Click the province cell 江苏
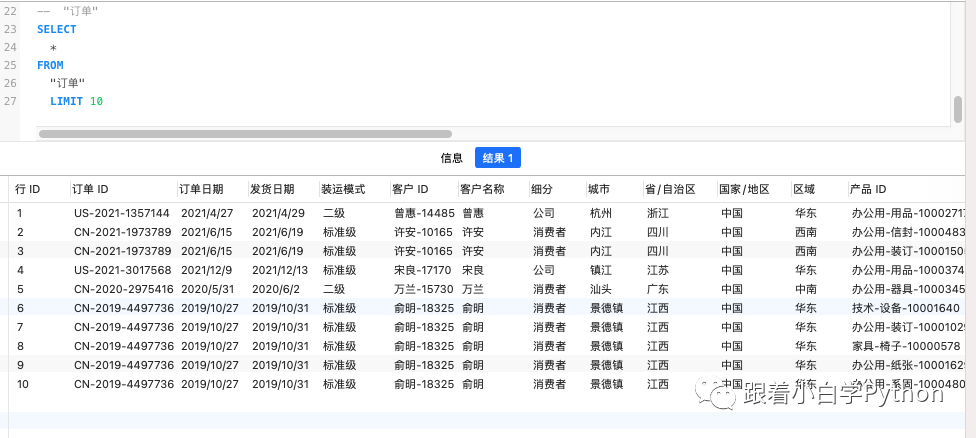 pyautogui.click(x=658, y=270)
